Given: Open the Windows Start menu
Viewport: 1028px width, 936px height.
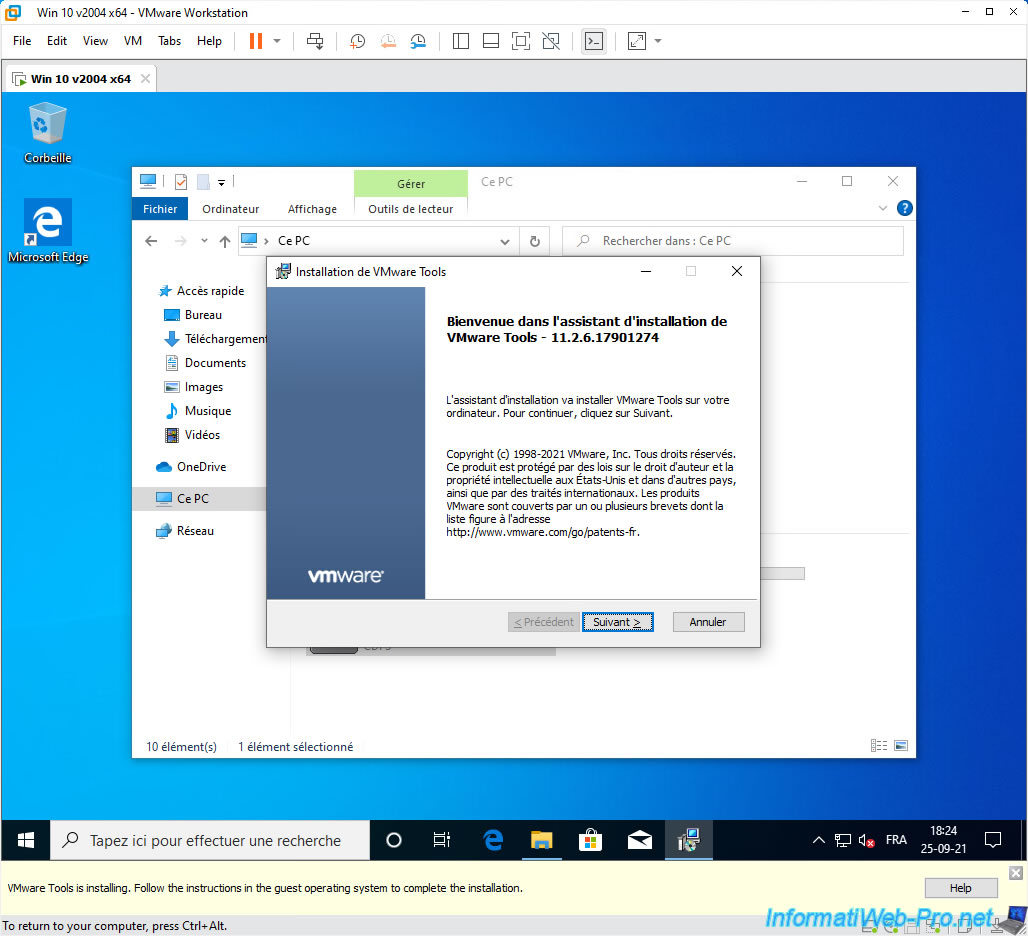Looking at the screenshot, I should pyautogui.click(x=26, y=840).
